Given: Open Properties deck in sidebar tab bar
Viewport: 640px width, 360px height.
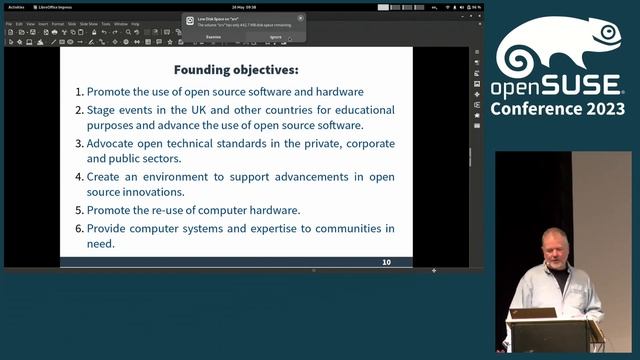Looking at the screenshot, I should (x=477, y=63).
